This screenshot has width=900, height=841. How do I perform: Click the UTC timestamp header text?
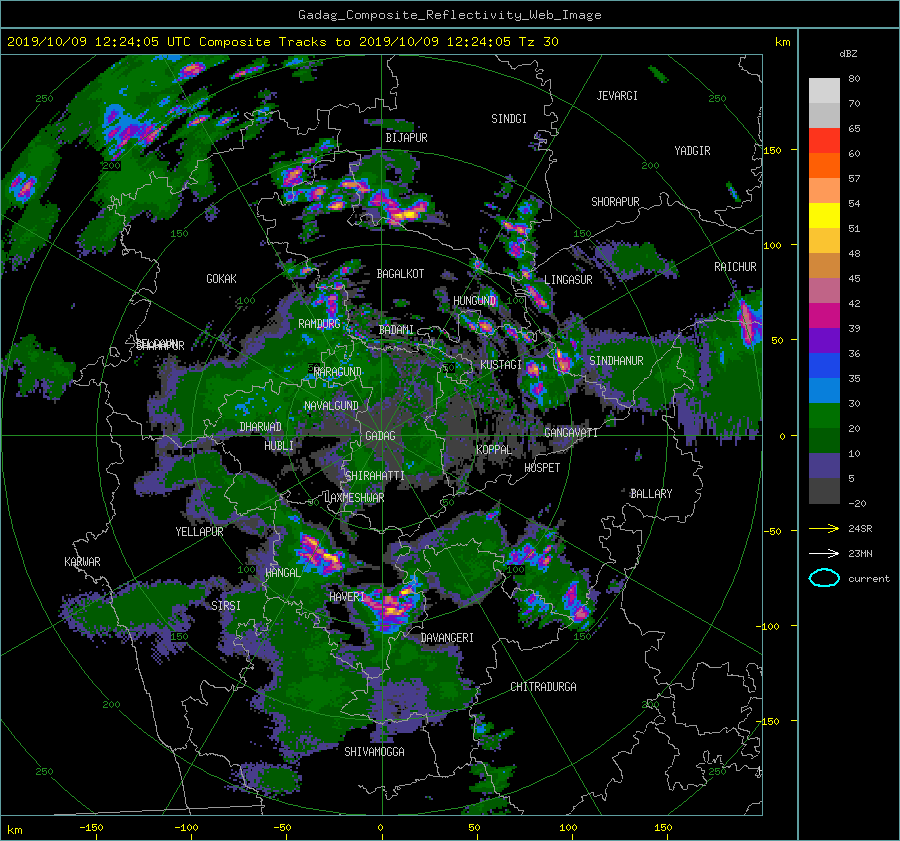[282, 42]
